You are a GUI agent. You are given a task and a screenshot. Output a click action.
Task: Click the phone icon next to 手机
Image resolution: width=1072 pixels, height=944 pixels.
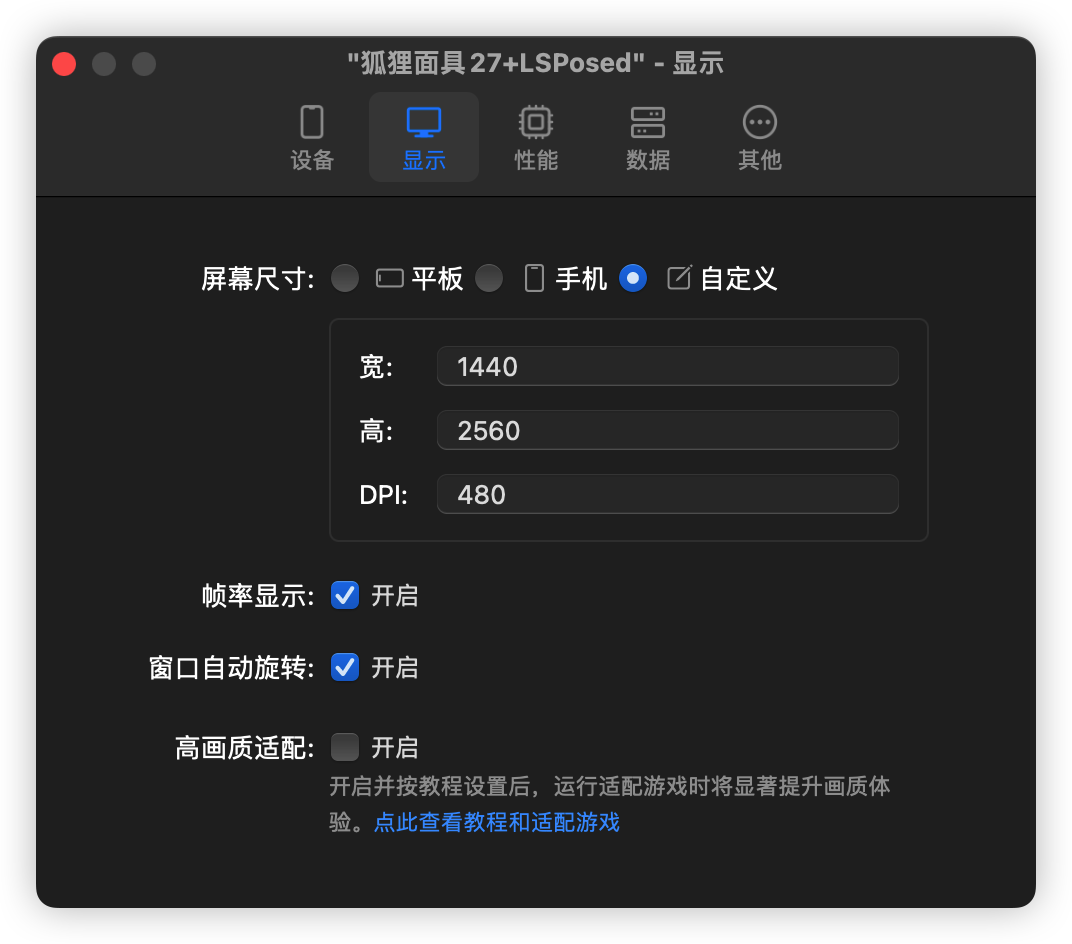pos(534,278)
